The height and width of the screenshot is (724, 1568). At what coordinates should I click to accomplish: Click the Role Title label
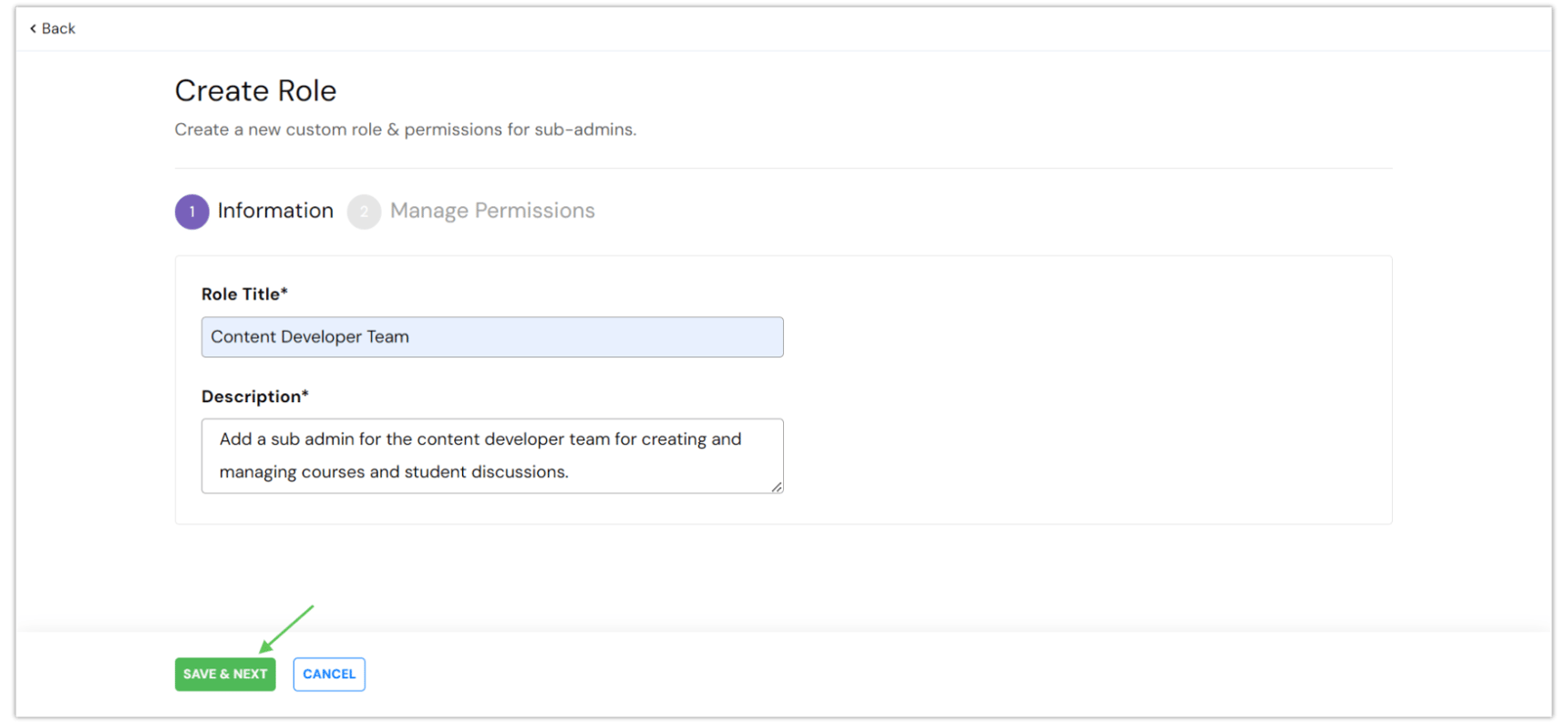243,294
